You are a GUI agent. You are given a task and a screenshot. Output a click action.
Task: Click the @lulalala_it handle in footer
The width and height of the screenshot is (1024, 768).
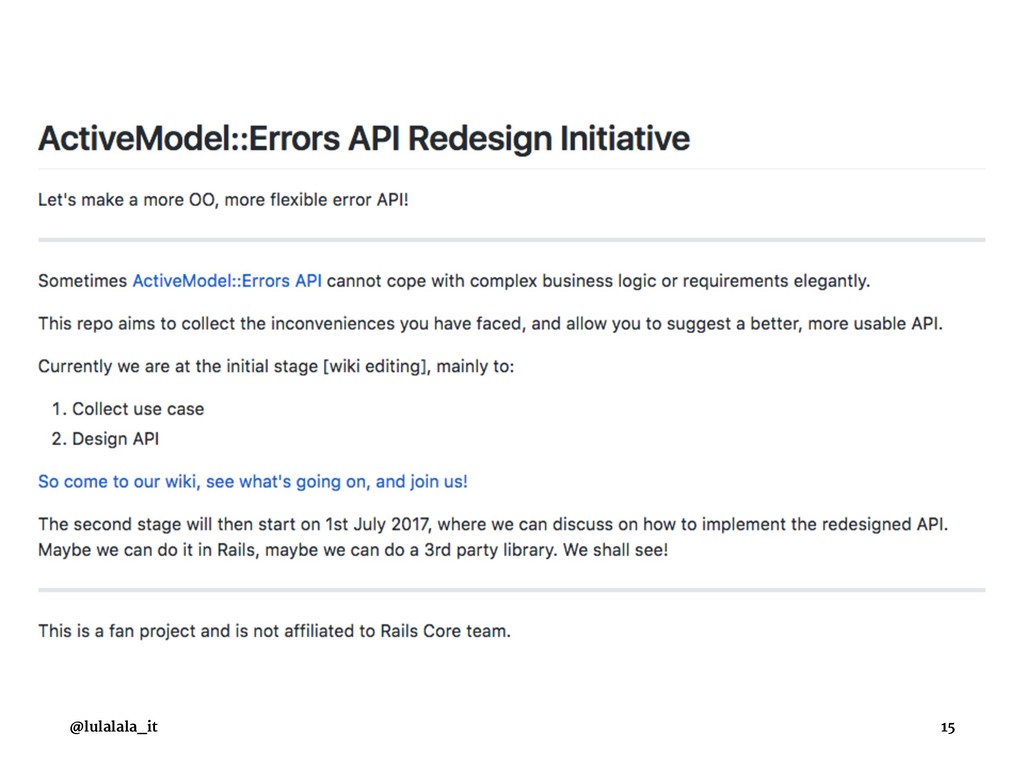(114, 727)
